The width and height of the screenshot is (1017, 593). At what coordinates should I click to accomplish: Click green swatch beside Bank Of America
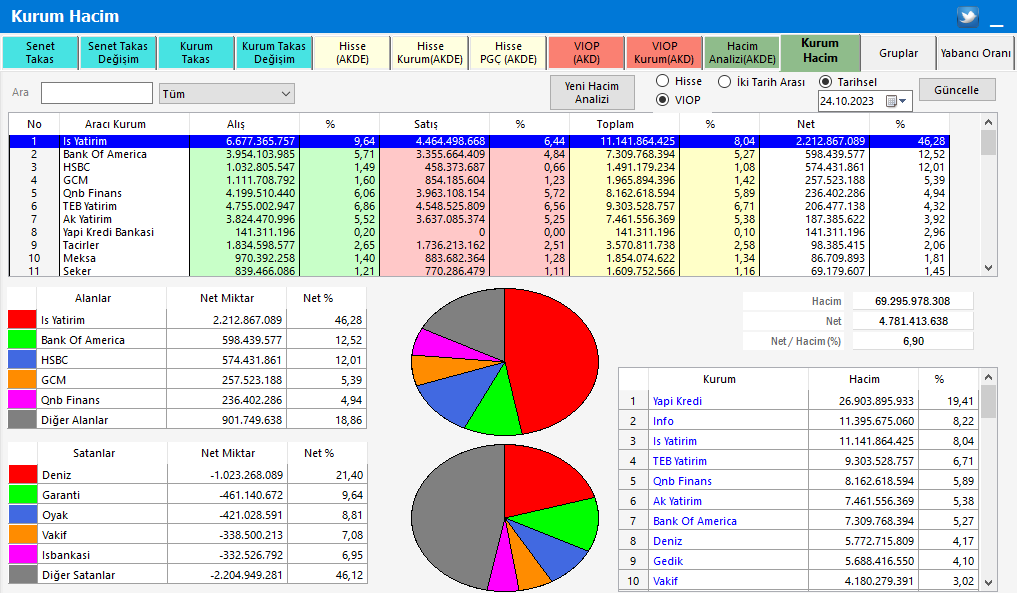[22, 339]
